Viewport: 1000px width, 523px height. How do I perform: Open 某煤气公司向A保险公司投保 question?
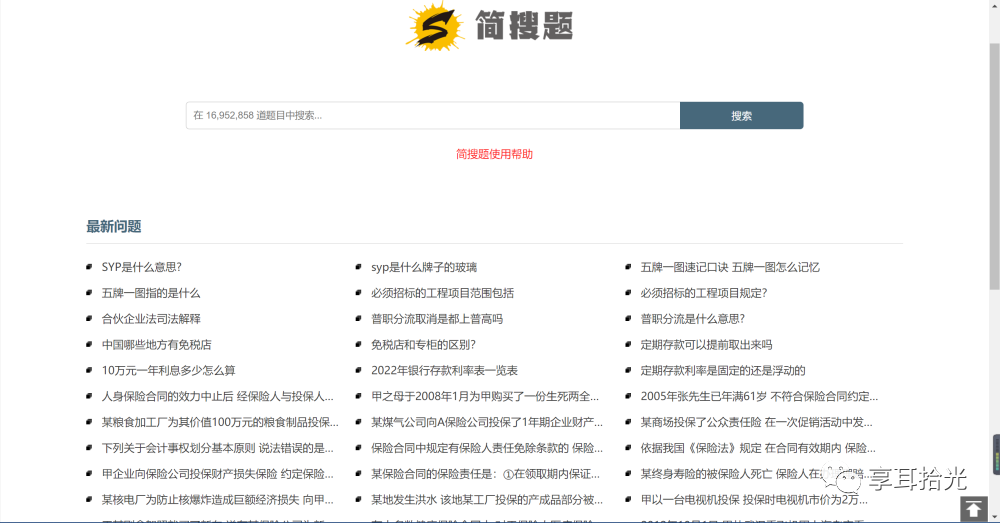tap(487, 422)
